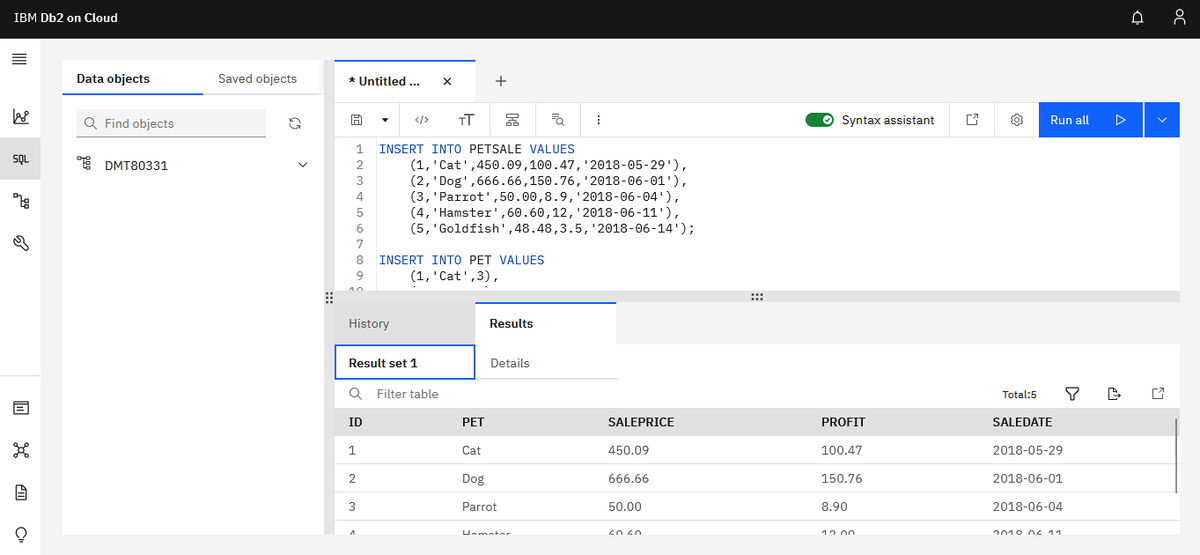Screen dimensions: 1200x555
Task: Select the 2018-05-29 sale date cell
Action: pos(1027,450)
